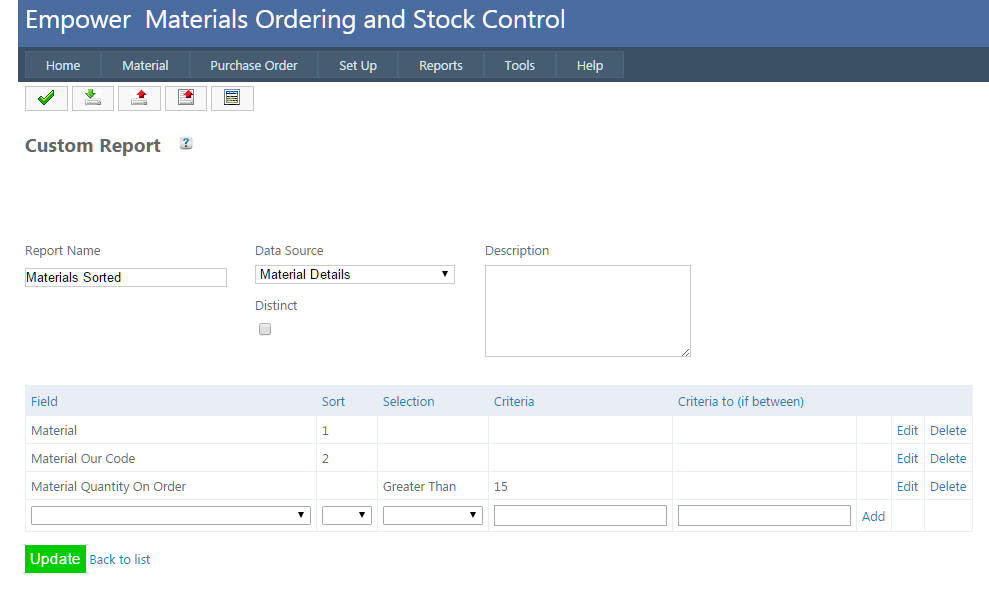This screenshot has width=989, height=591.
Task: Click the green down-arrow toolbar icon
Action: [x=93, y=98]
